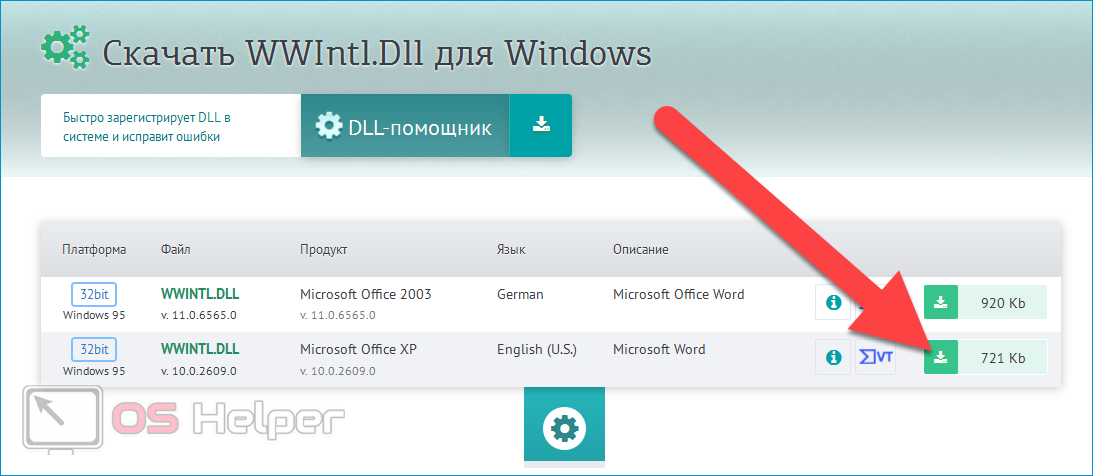Click the 721 Kb size label
The height and width of the screenshot is (476, 1093).
(x=1003, y=358)
